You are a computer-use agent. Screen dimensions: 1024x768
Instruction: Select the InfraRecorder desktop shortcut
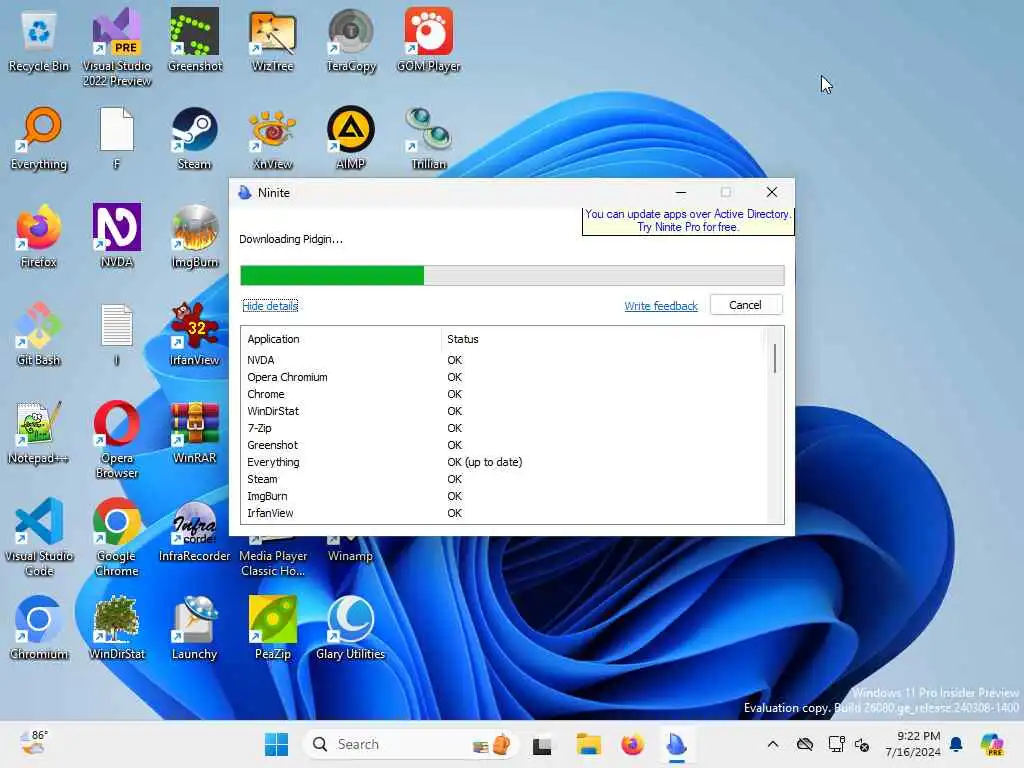(195, 530)
